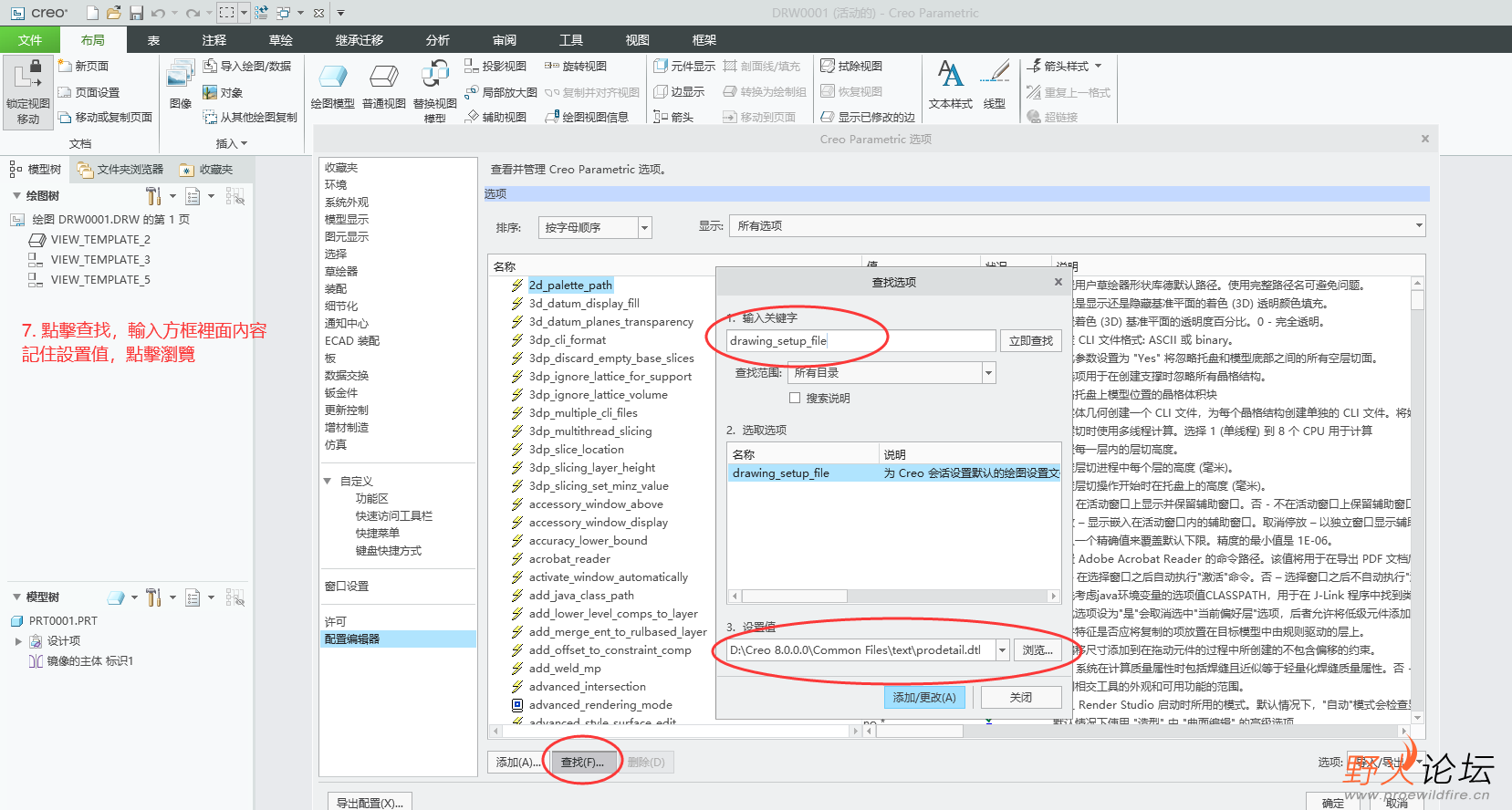Click the 立即查找 button
This screenshot has height=810, width=1512.
point(1031,340)
